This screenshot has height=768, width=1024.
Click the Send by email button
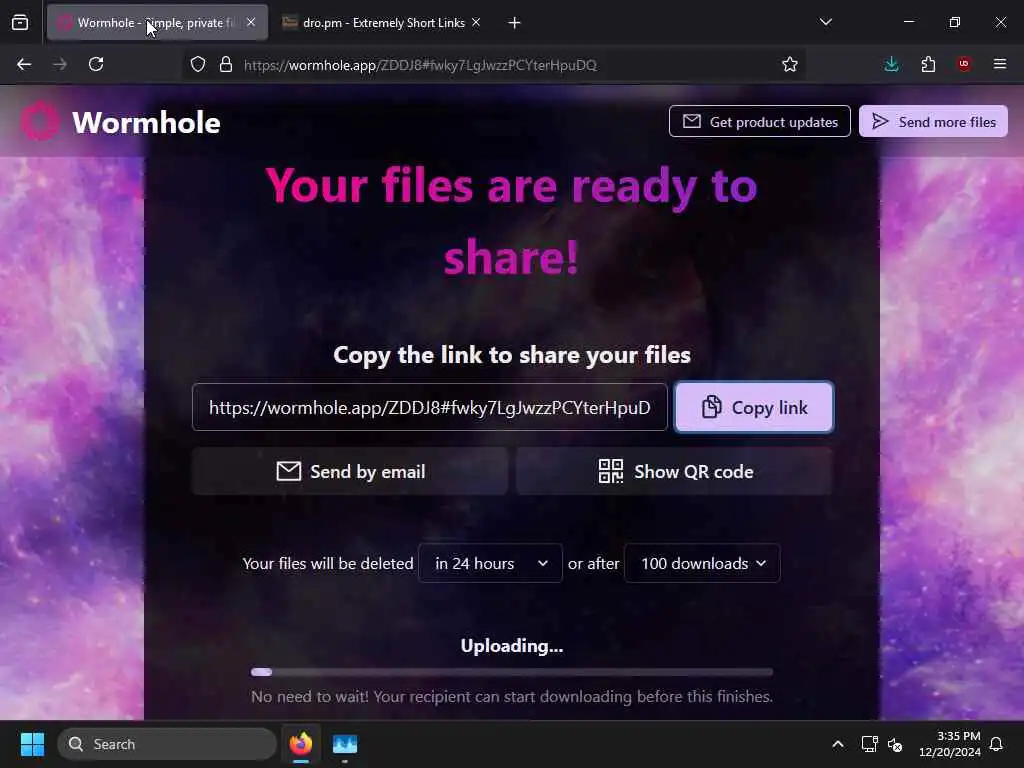[x=350, y=472]
